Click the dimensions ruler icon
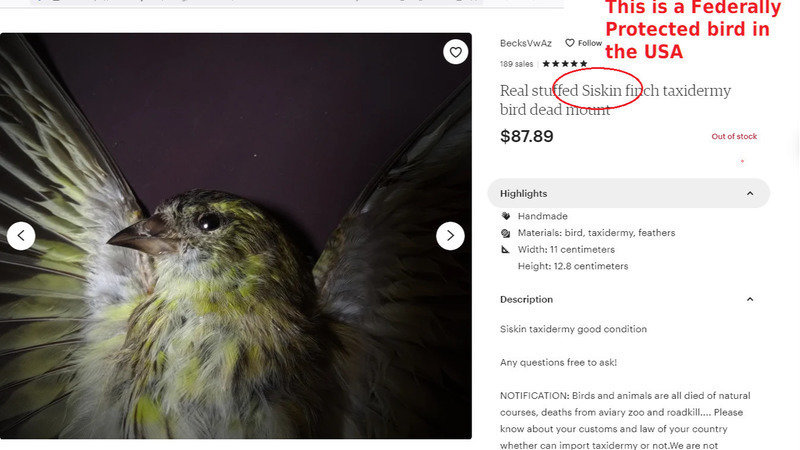Image resolution: width=800 pixels, height=450 pixels. click(x=506, y=249)
